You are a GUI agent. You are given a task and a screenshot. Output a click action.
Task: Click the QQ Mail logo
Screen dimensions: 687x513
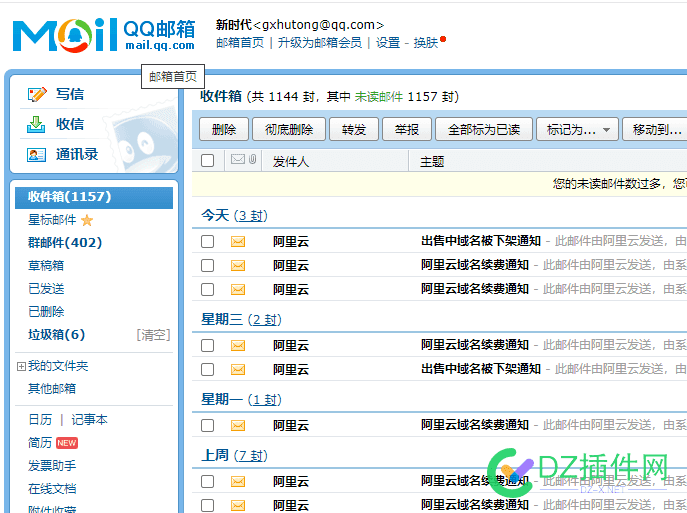point(104,35)
